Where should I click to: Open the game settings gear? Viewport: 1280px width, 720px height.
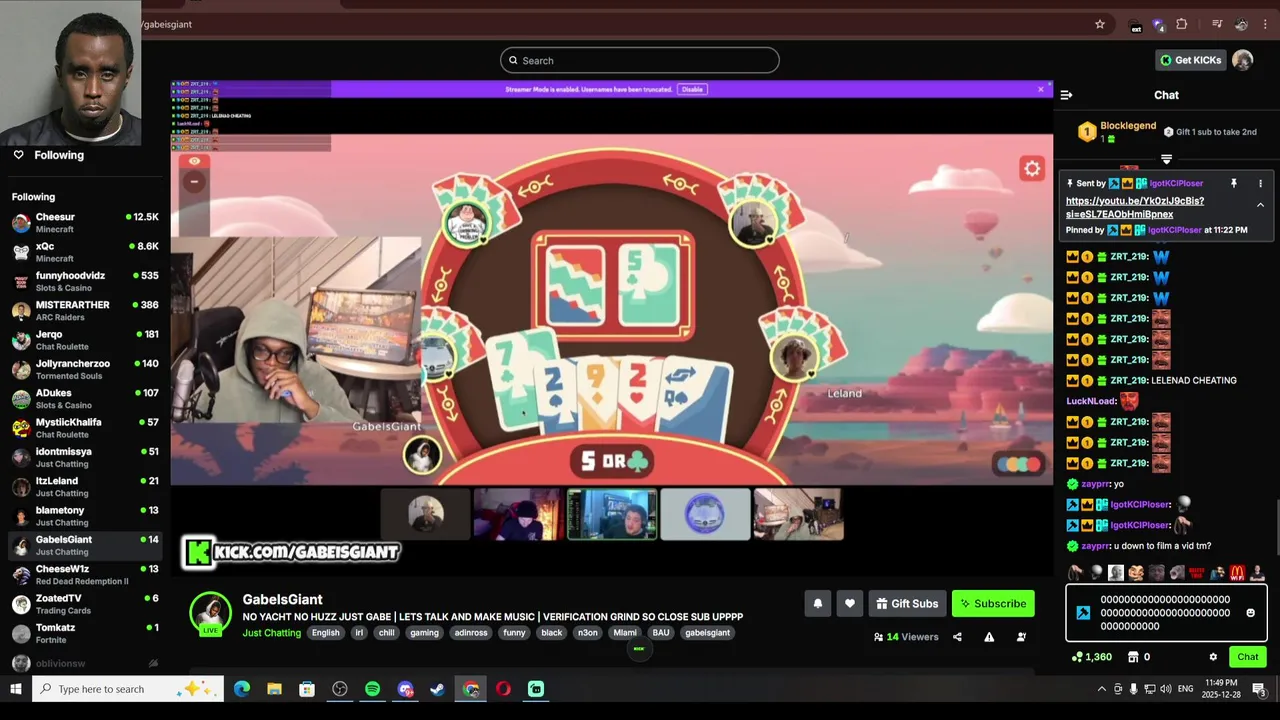1032,168
